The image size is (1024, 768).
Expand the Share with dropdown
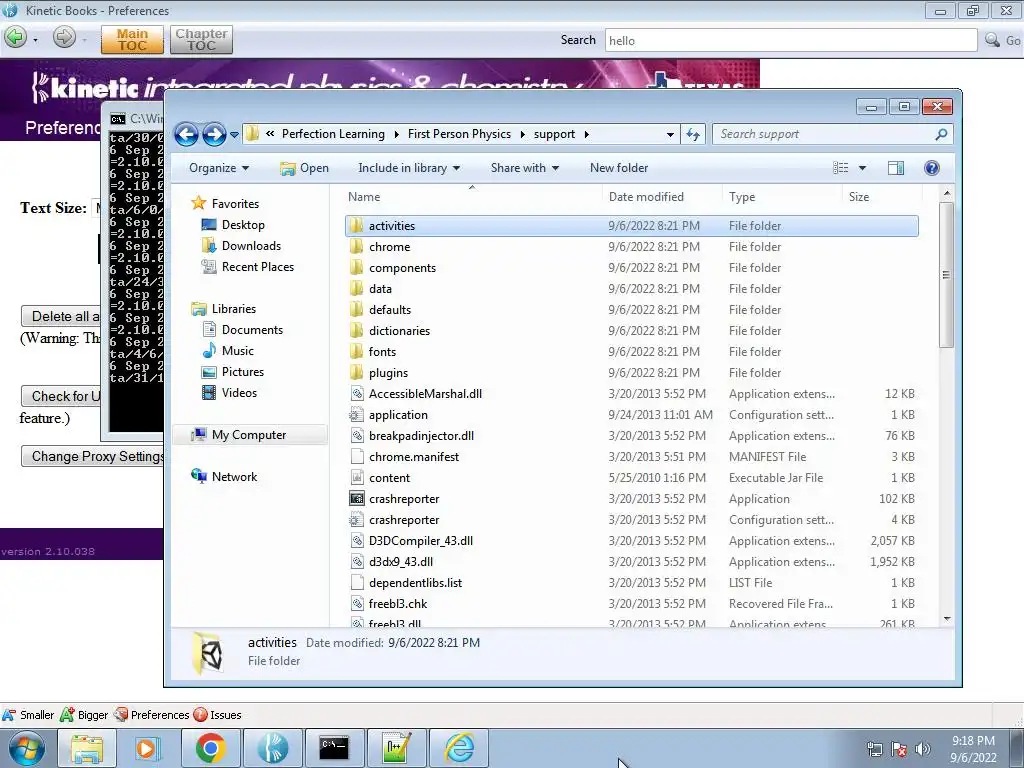524,168
